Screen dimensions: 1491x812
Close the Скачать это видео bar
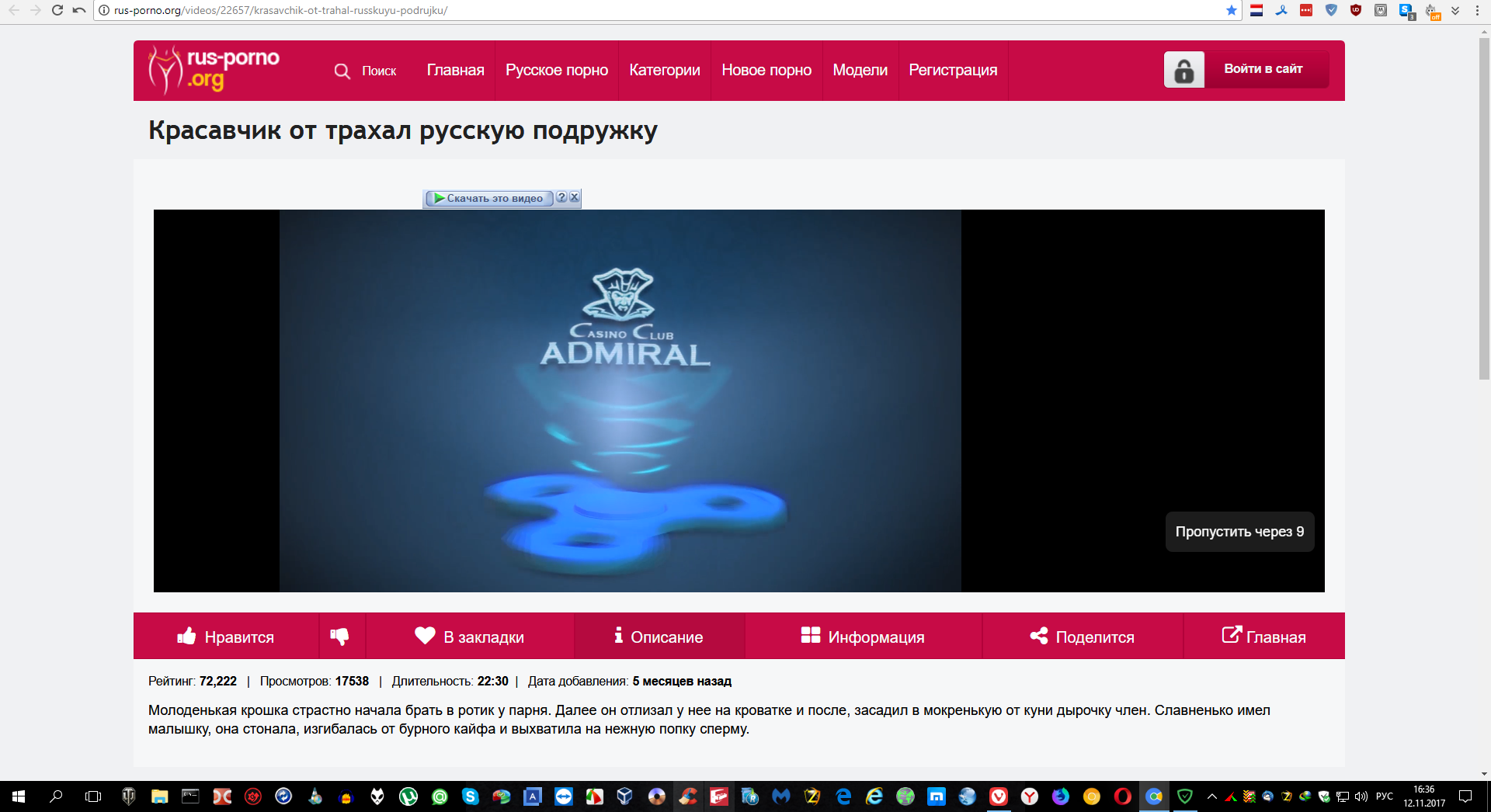pos(575,197)
